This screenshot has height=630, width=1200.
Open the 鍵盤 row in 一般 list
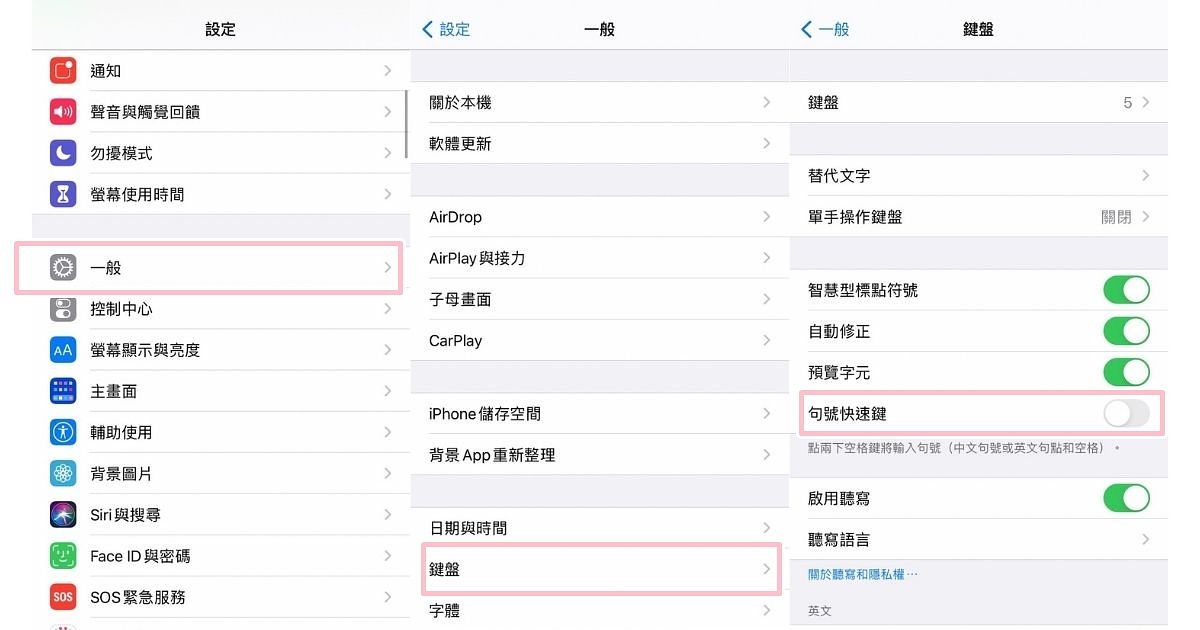click(598, 569)
